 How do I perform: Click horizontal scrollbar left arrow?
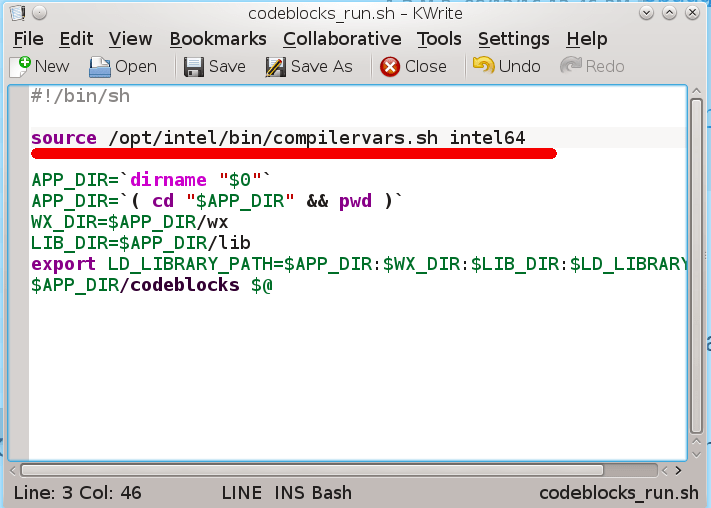(13, 471)
